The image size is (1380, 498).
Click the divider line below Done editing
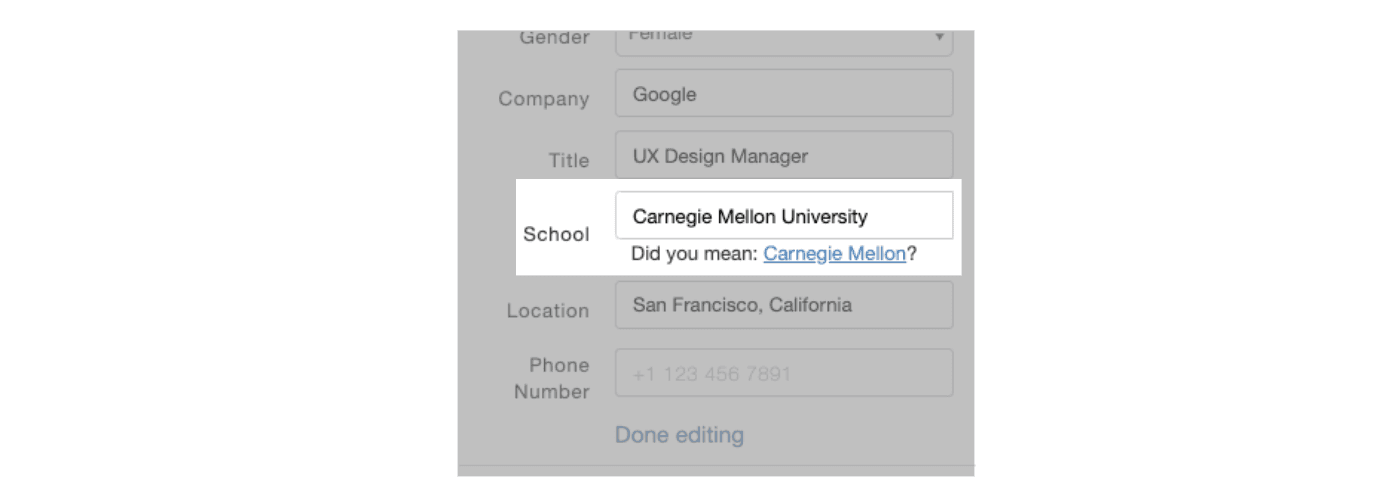coord(716,465)
